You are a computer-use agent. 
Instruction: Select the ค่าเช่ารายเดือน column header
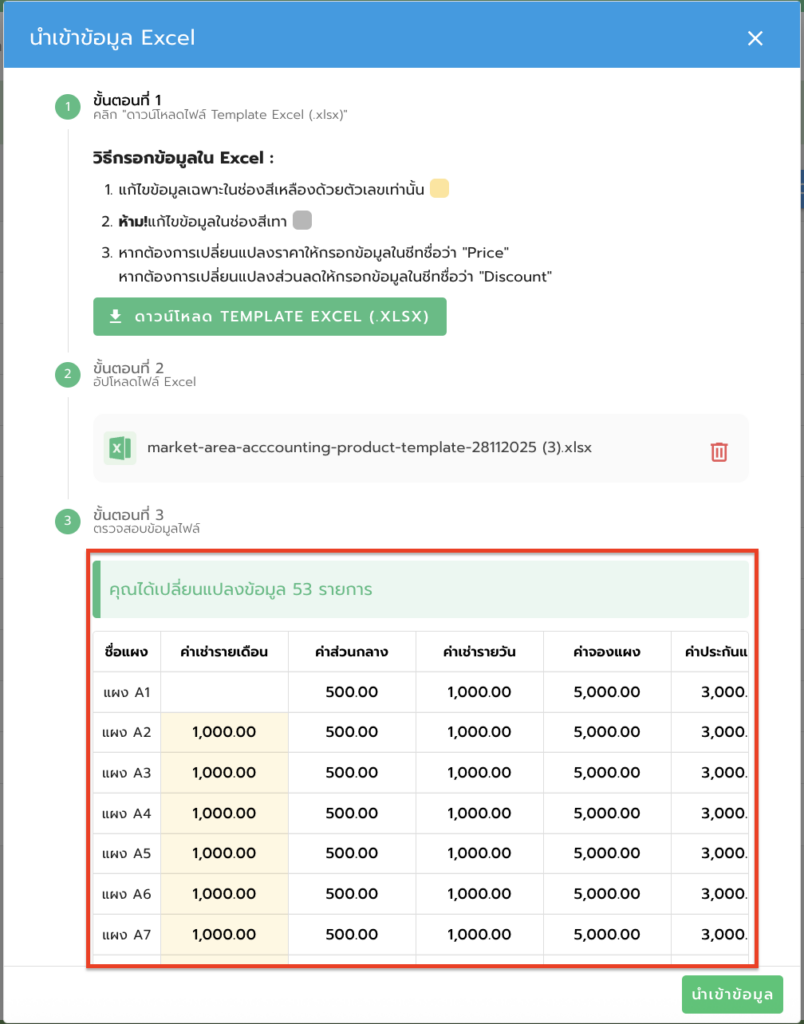click(x=224, y=652)
